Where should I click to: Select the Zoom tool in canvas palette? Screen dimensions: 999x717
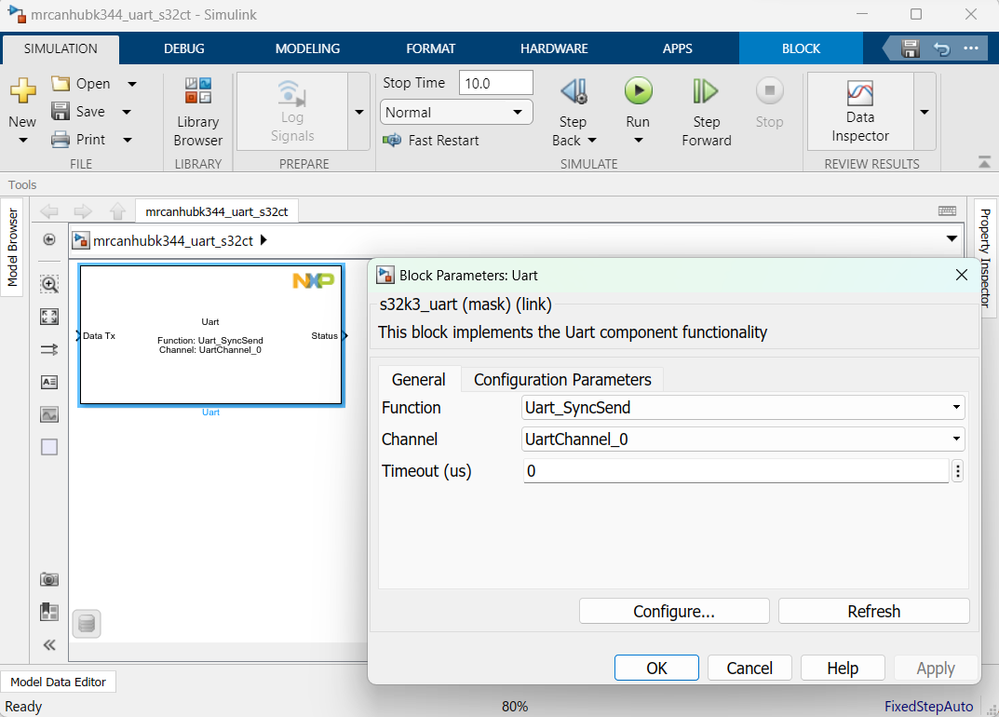(49, 284)
